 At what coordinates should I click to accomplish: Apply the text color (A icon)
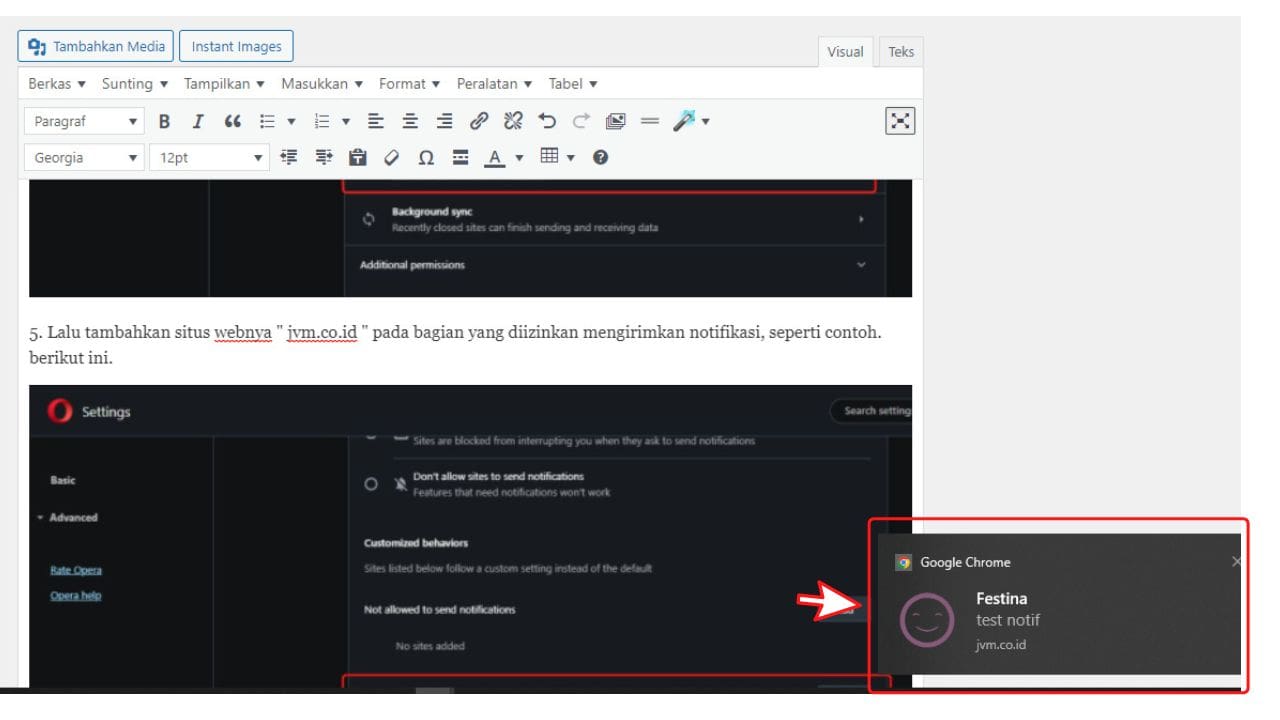(494, 157)
